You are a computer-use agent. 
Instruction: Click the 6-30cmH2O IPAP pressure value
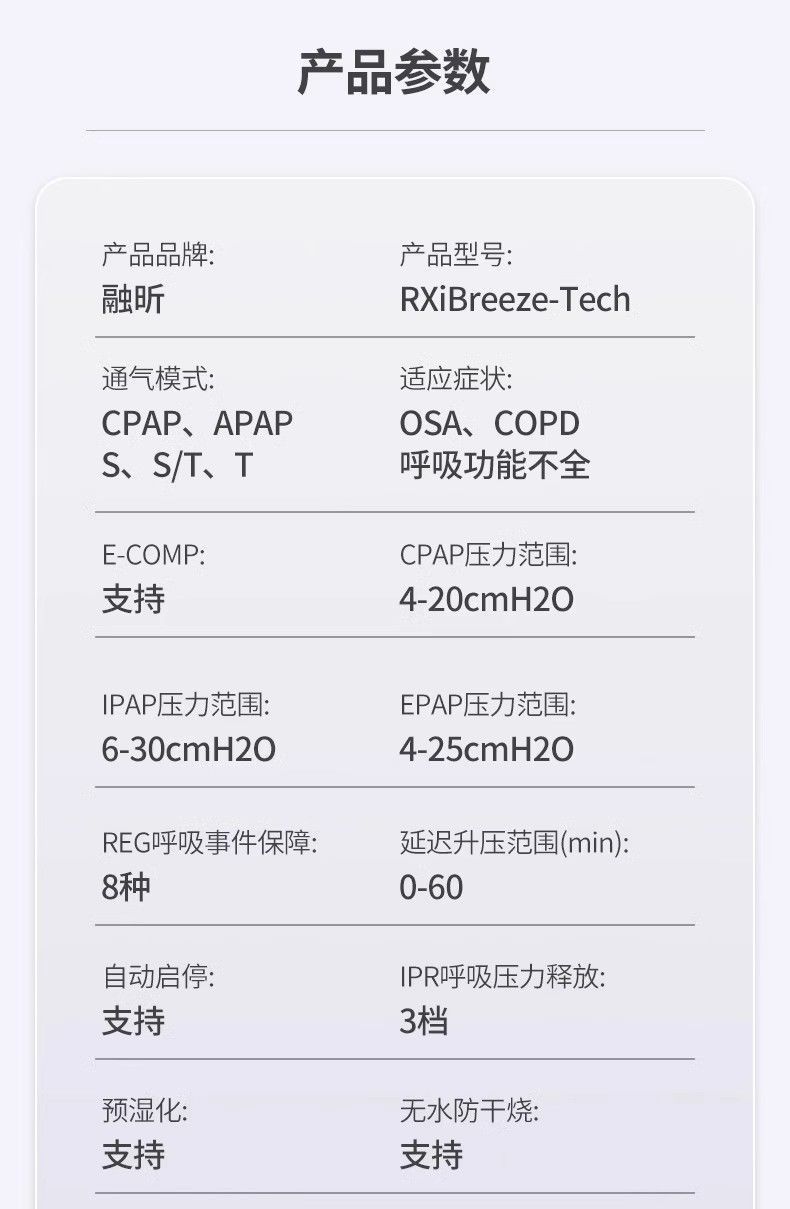pos(189,749)
